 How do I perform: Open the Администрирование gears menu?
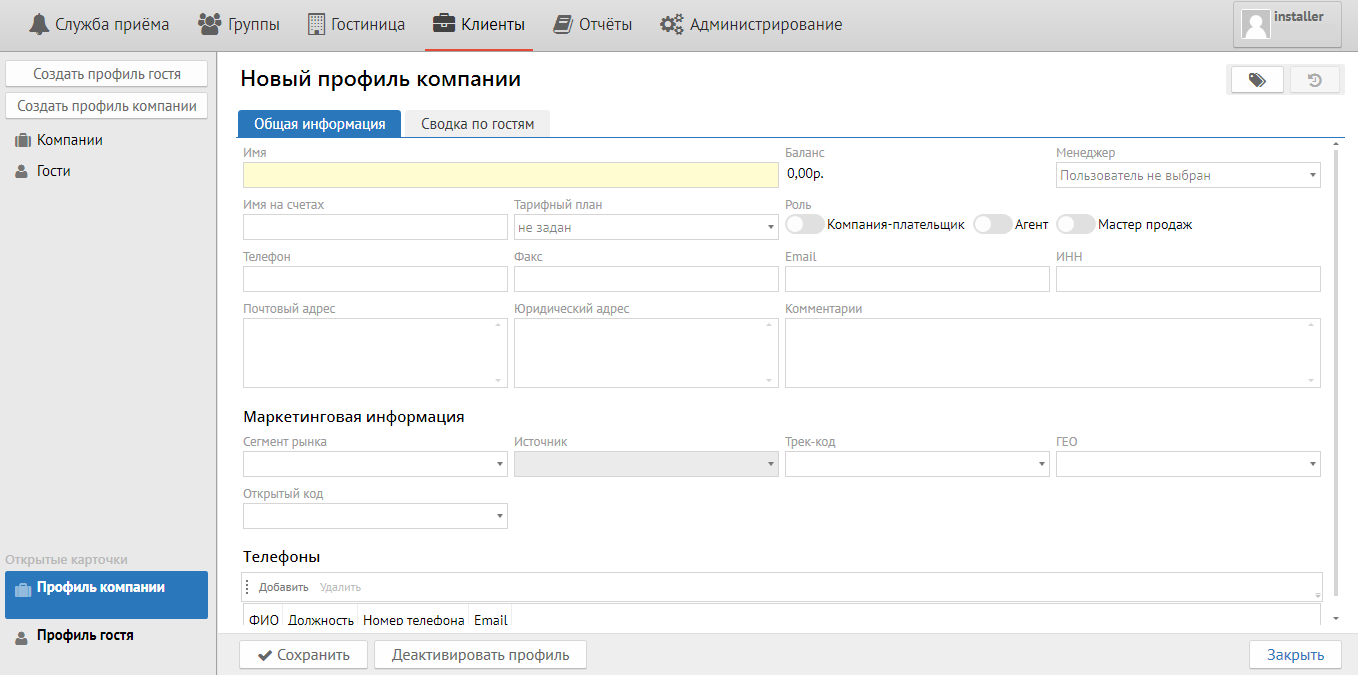tap(751, 25)
